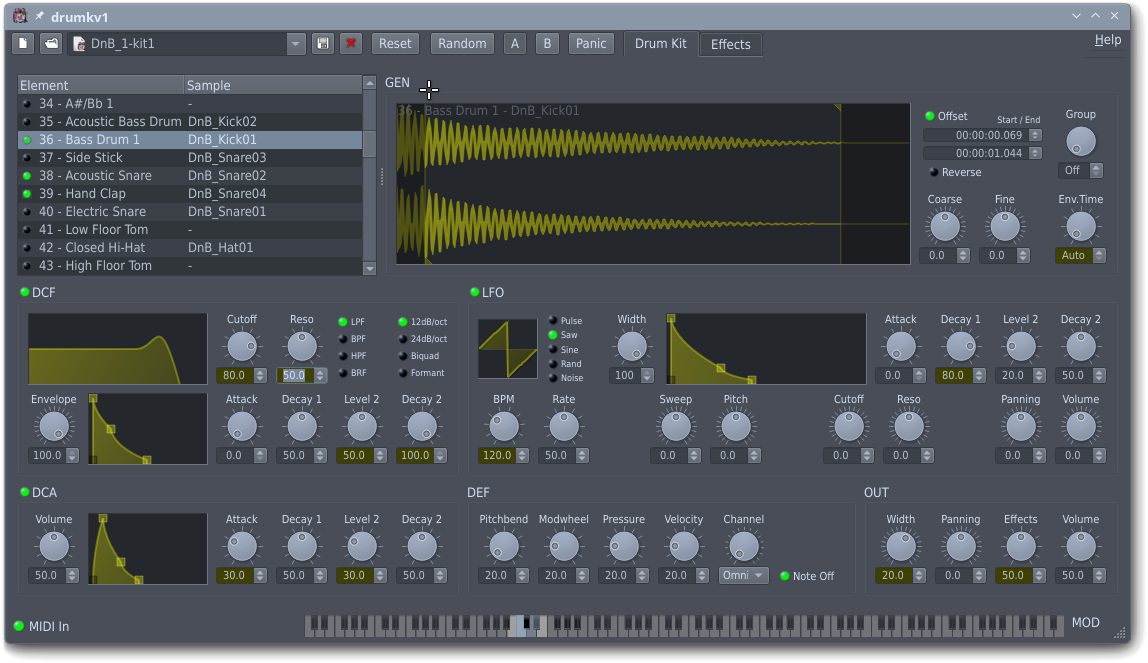This screenshot has height=663, width=1148.
Task: Enable the Reverse option
Action: pos(955,173)
